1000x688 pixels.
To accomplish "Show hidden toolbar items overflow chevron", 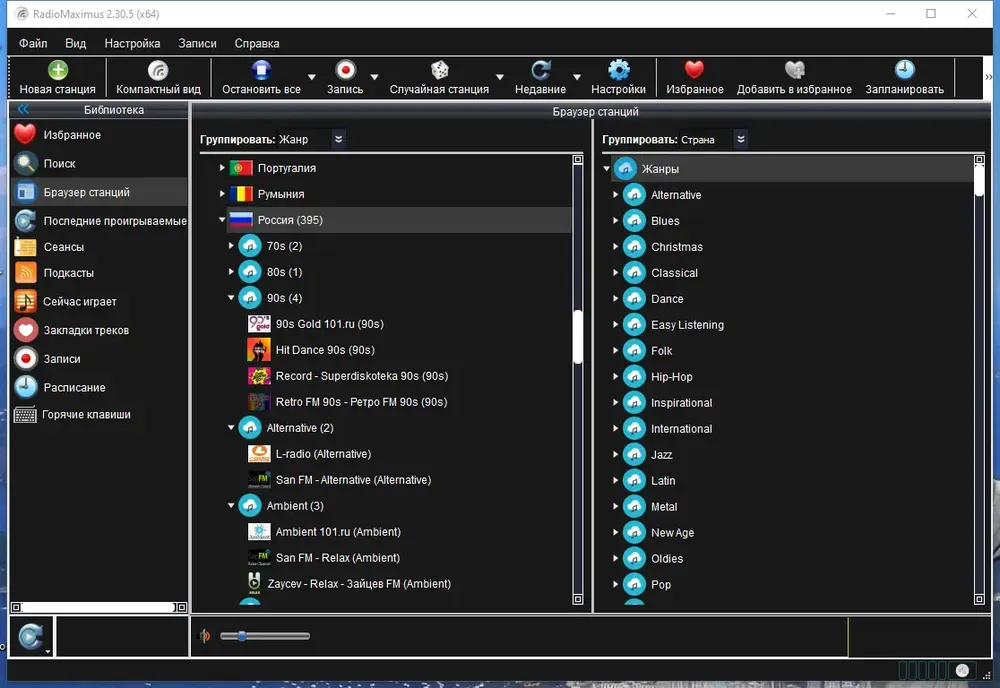I will tap(988, 77).
